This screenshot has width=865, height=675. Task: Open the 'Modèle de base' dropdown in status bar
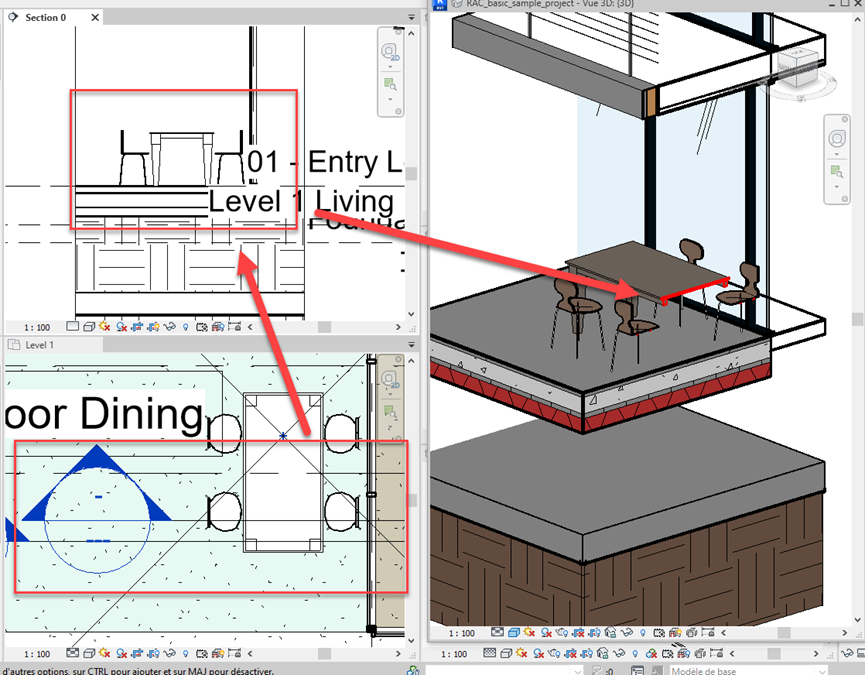click(760, 671)
